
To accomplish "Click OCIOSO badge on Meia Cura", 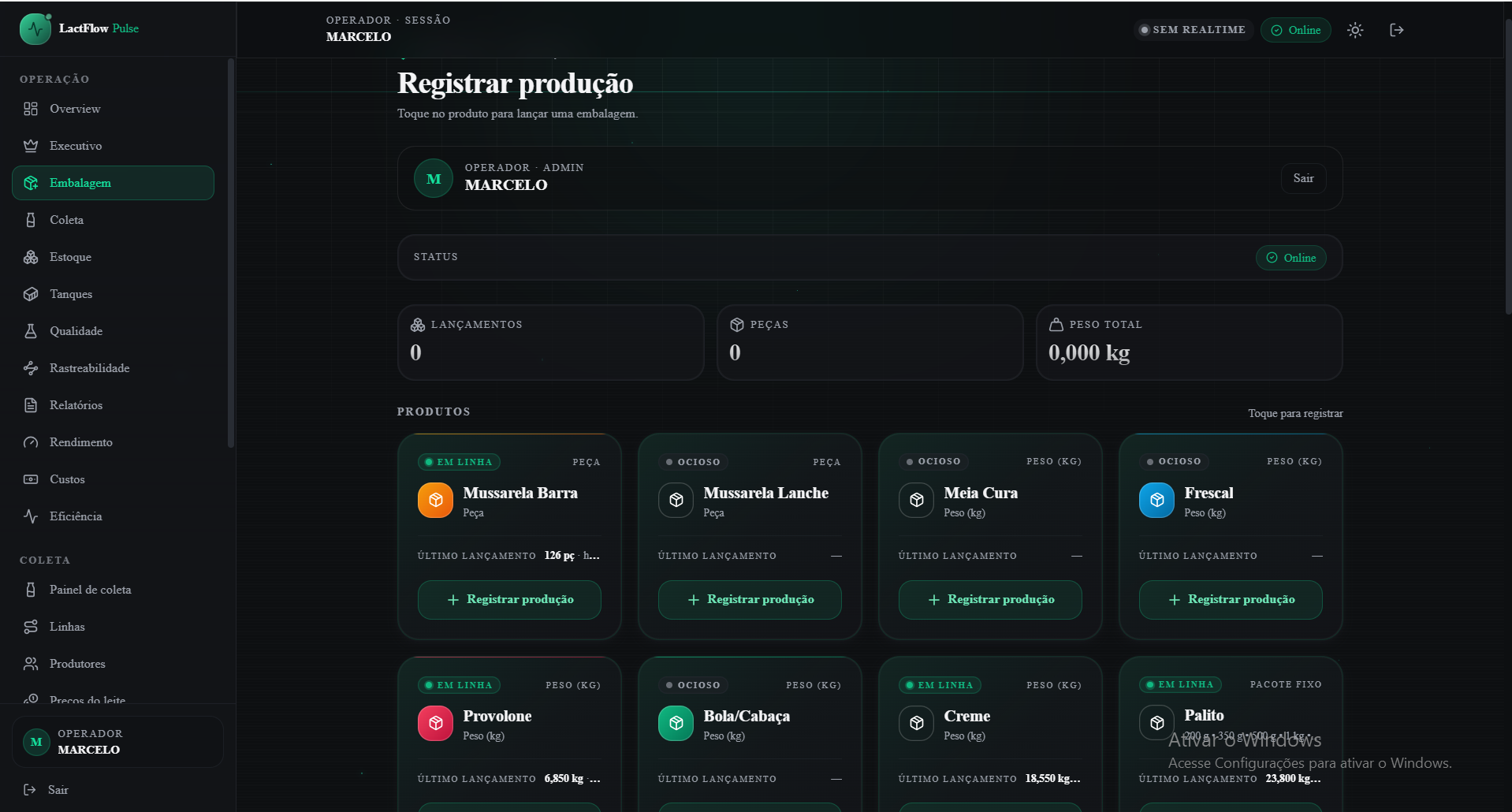I will pos(933,461).
